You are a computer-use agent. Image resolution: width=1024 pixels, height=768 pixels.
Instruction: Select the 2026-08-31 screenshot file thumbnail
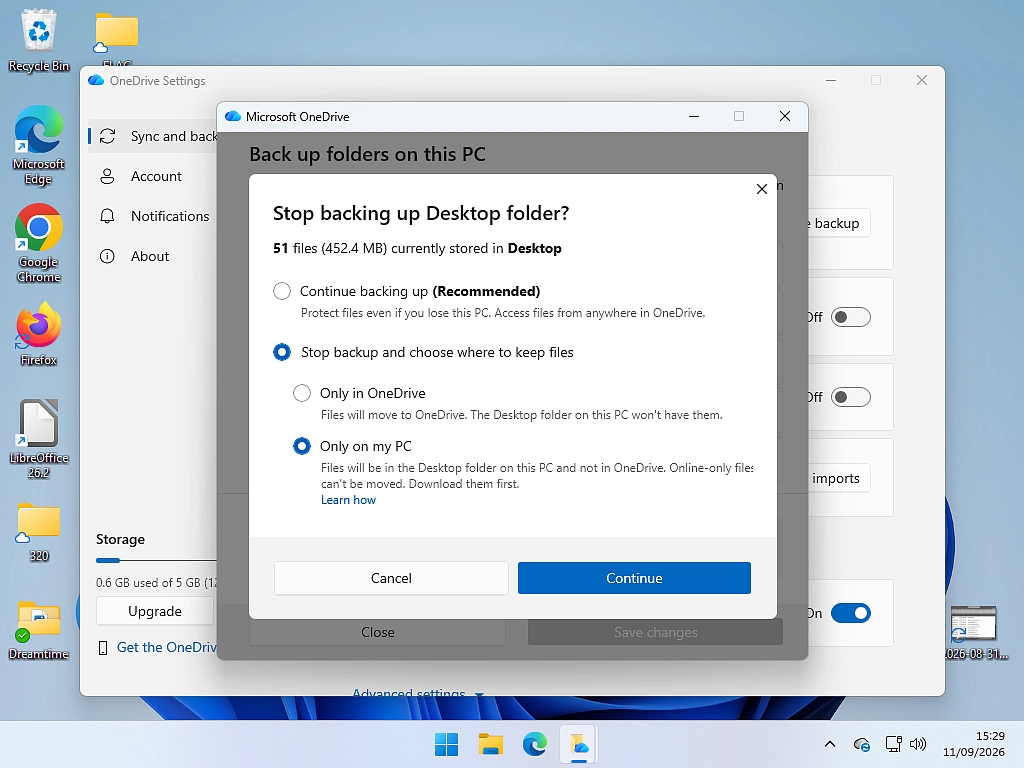tap(974, 632)
